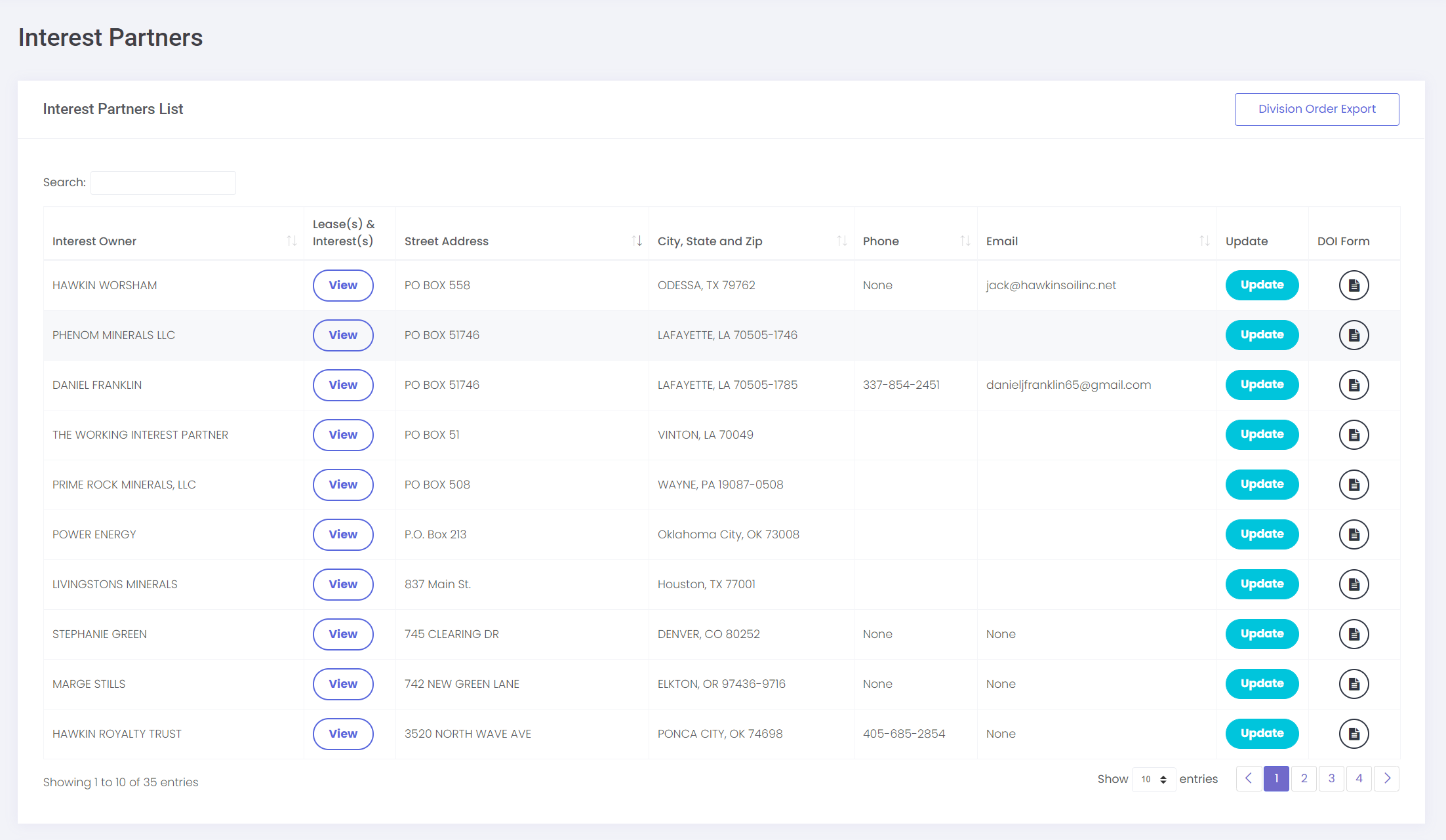This screenshot has width=1446, height=840.
Task: Click Division Order Export button
Action: 1316,110
